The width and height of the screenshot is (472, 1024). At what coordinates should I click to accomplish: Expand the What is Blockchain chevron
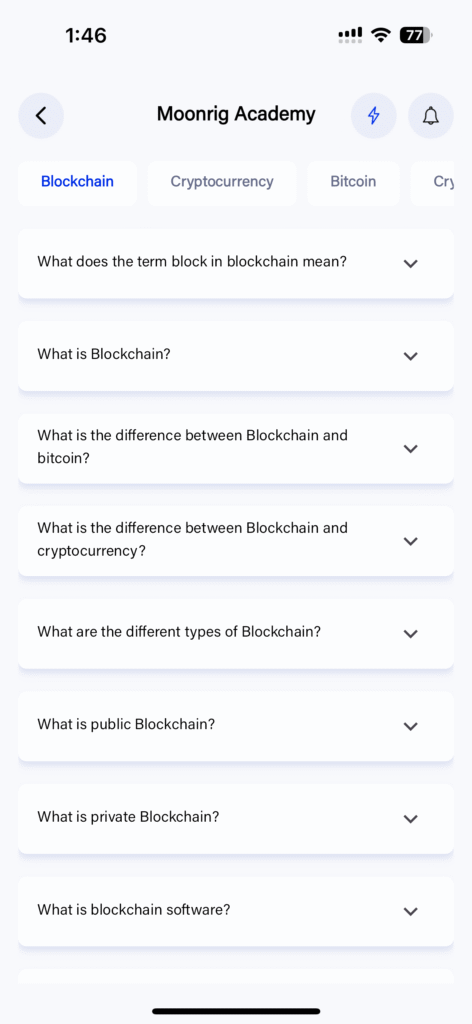point(411,356)
